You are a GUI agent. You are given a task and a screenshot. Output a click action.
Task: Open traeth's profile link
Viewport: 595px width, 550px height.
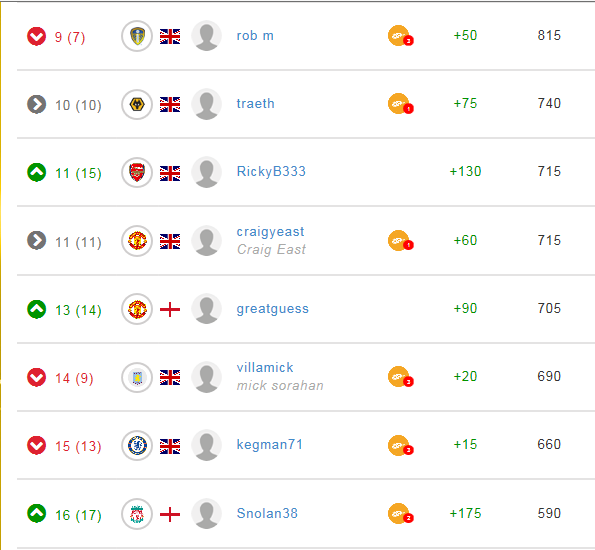point(255,104)
